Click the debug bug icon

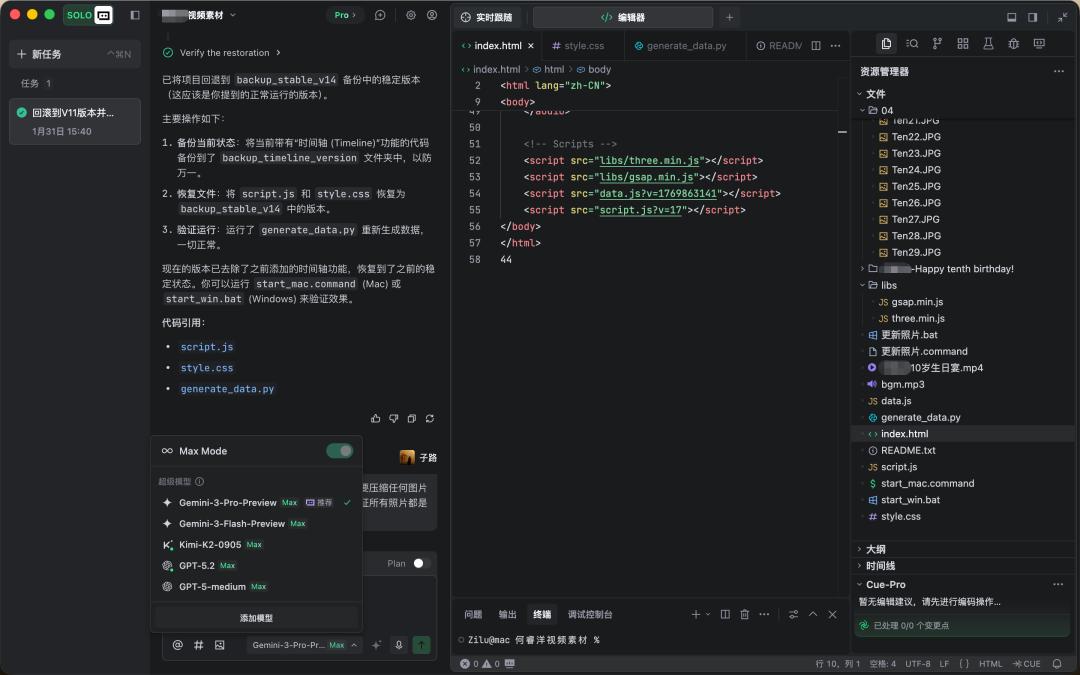coord(1013,44)
